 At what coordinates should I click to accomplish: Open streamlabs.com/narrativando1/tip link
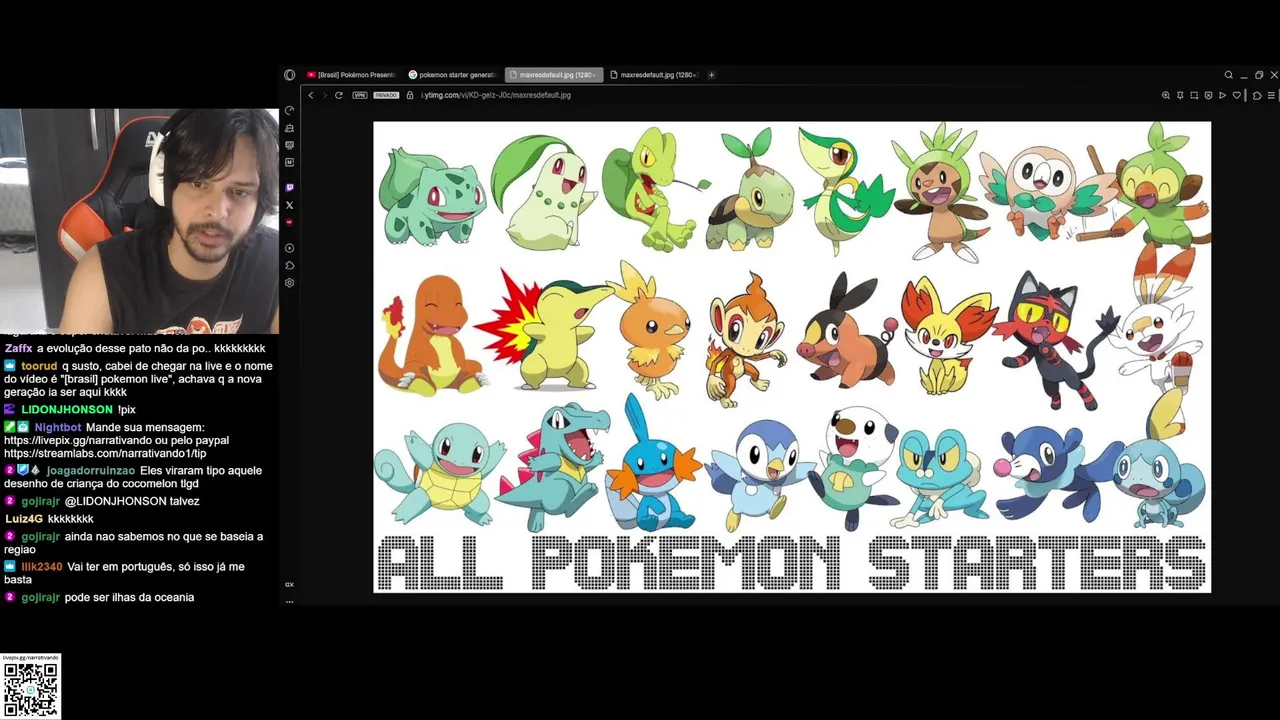pos(105,454)
